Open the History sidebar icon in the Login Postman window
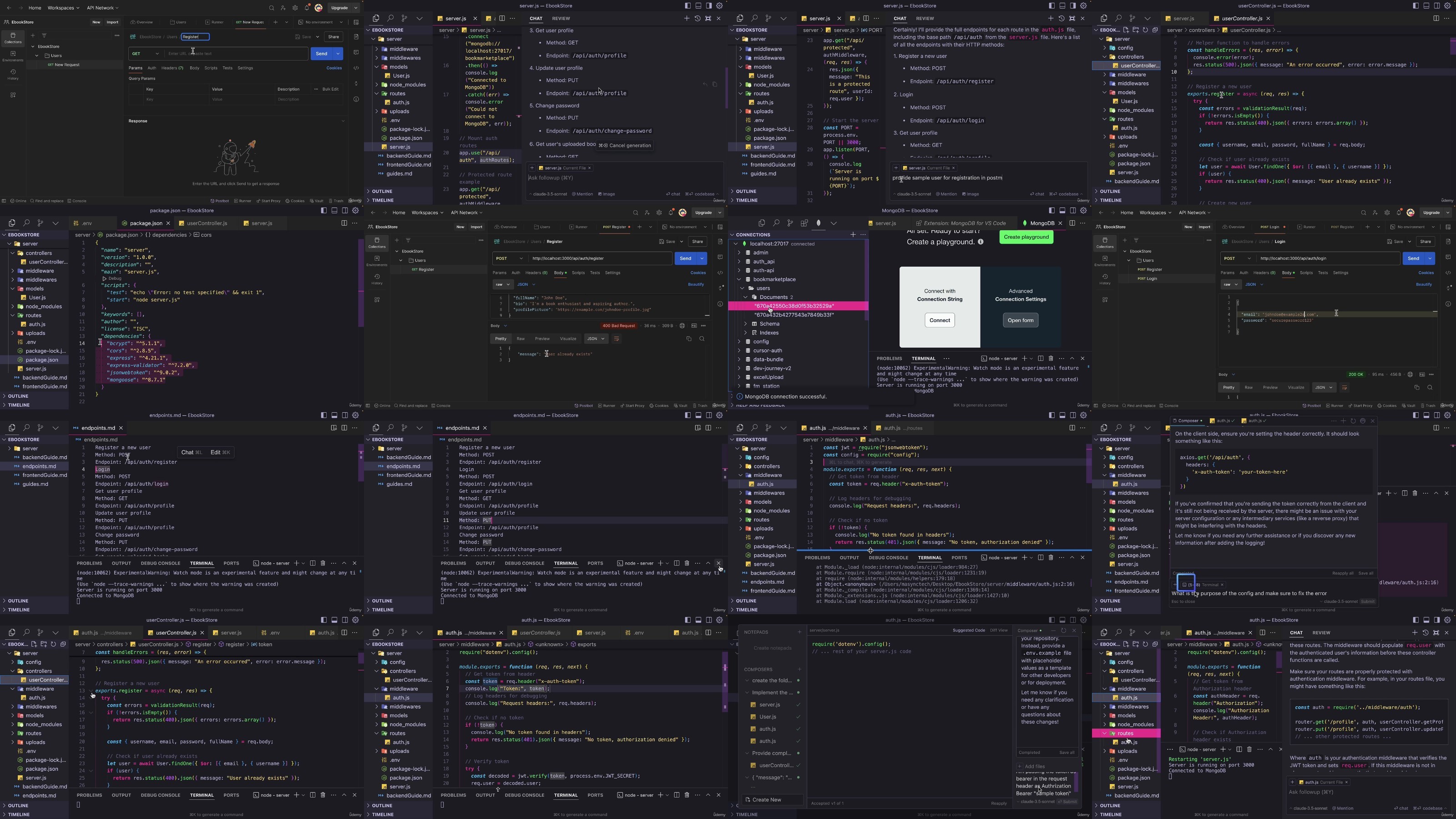 [x=1104, y=279]
